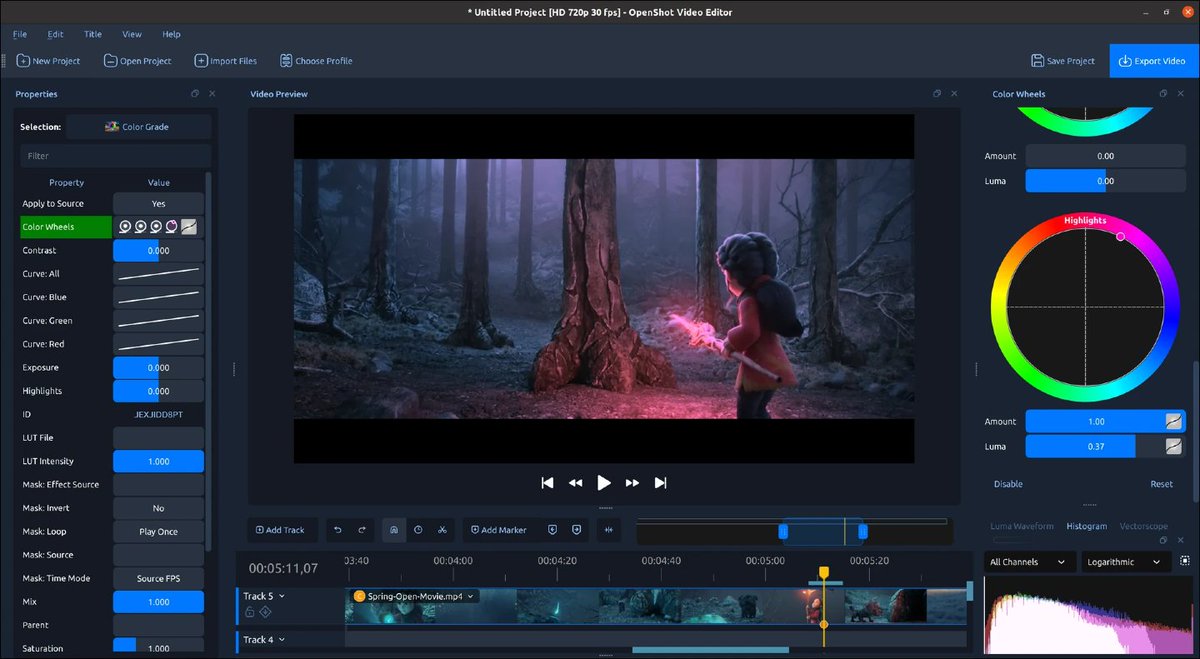Click the fourth purple color wheel icon
This screenshot has height=659, width=1200.
[x=171, y=227]
